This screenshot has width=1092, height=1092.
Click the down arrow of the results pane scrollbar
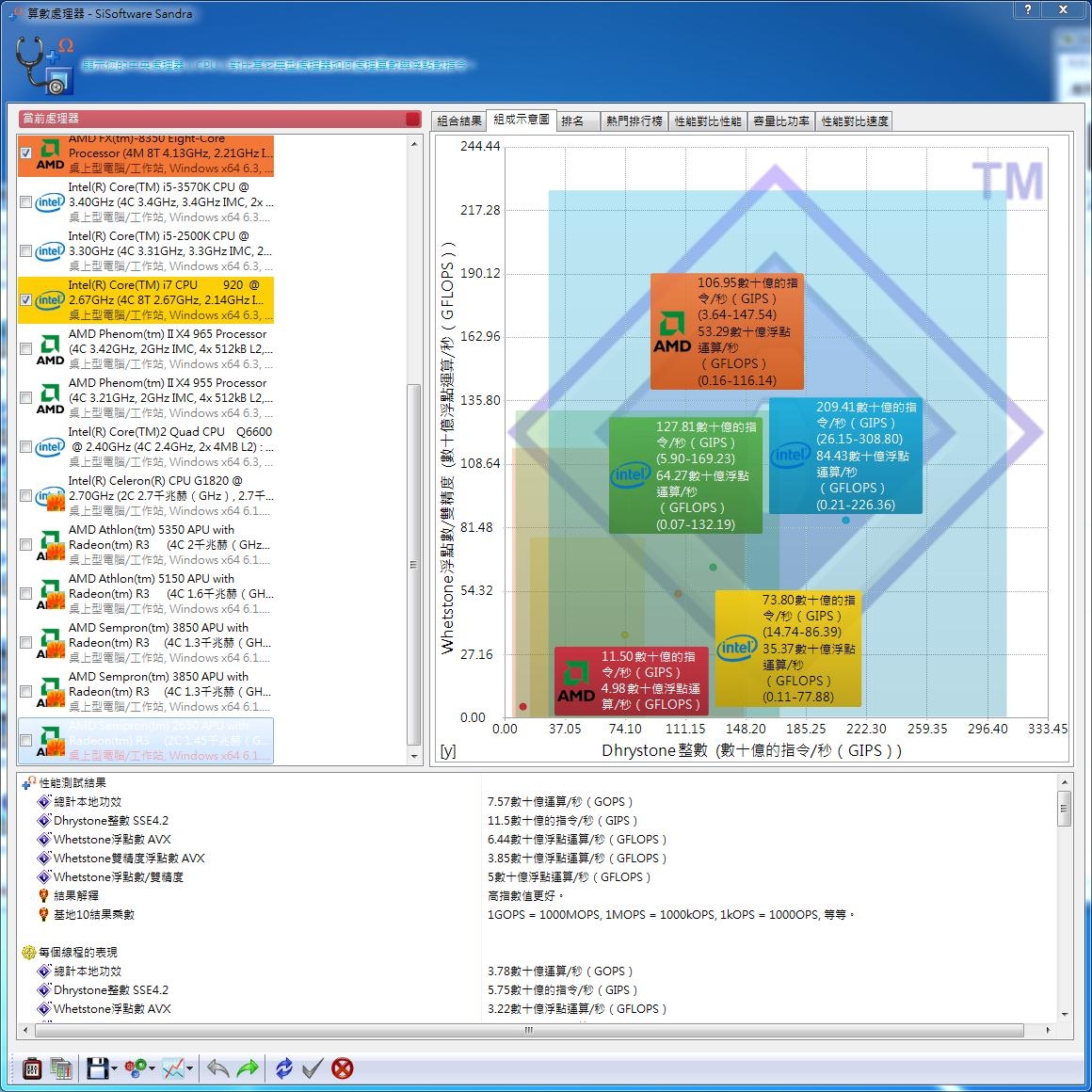[x=1064, y=1015]
